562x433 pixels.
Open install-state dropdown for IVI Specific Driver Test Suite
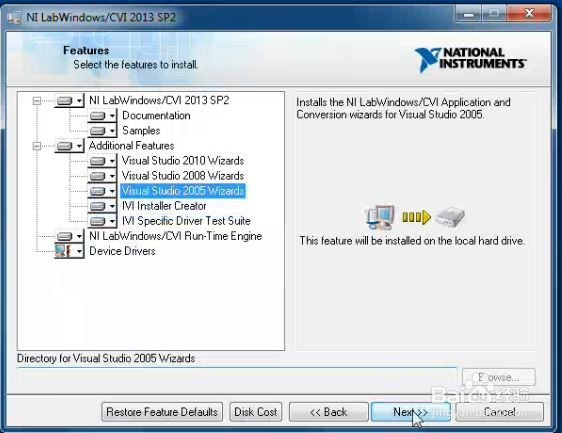point(103,221)
